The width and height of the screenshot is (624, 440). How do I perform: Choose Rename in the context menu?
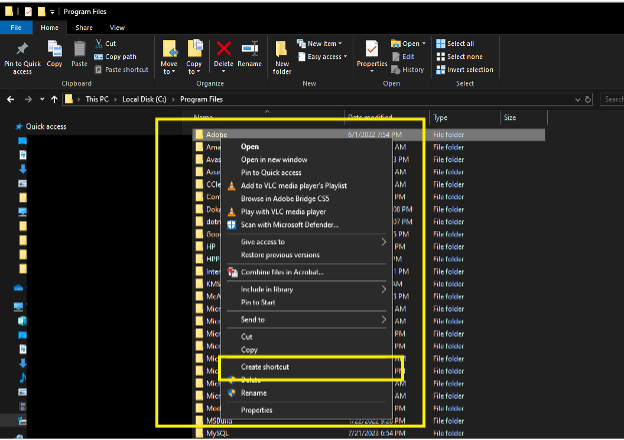(x=306, y=393)
